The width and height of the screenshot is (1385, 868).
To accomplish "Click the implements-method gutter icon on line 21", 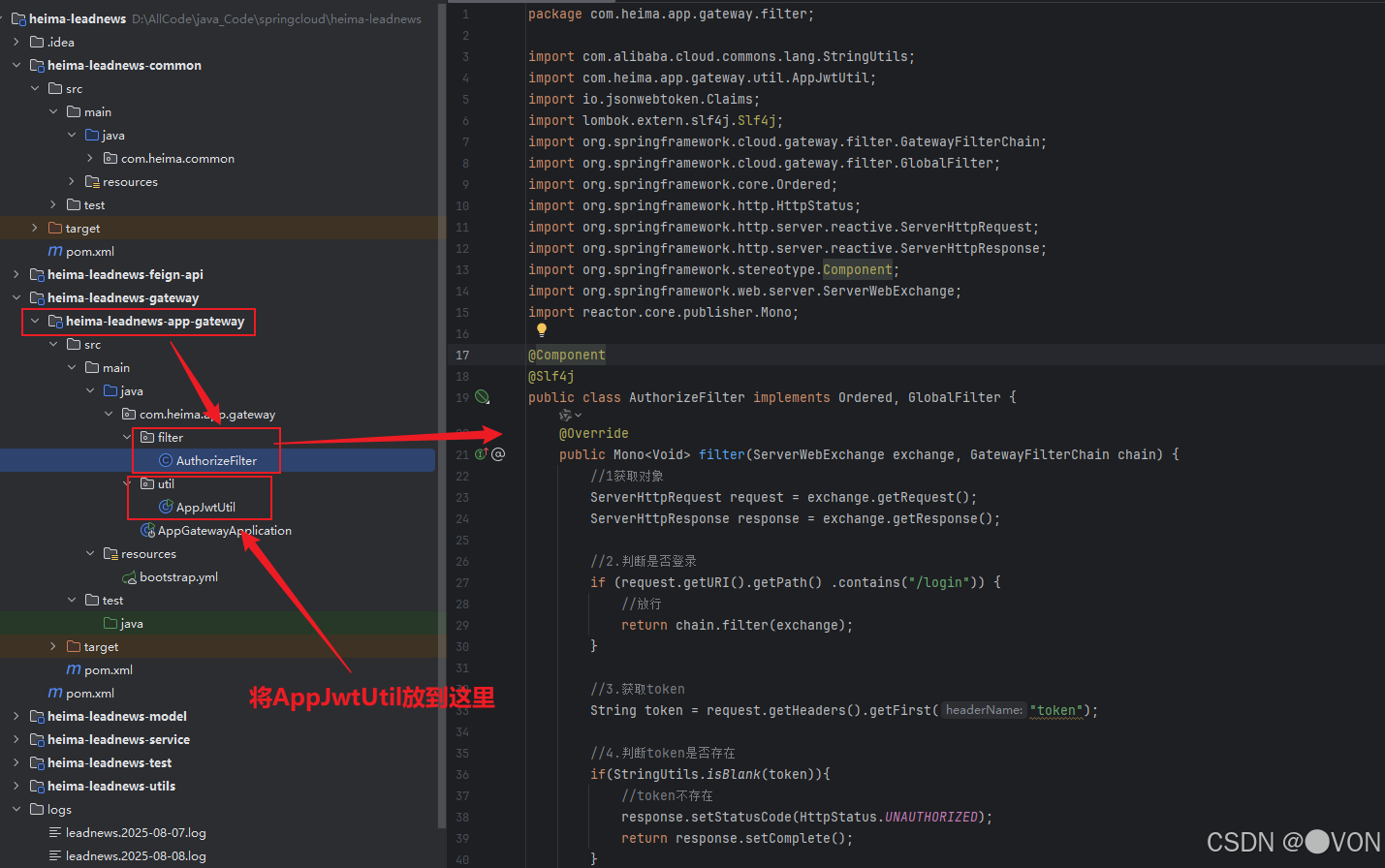I will pyautogui.click(x=481, y=454).
